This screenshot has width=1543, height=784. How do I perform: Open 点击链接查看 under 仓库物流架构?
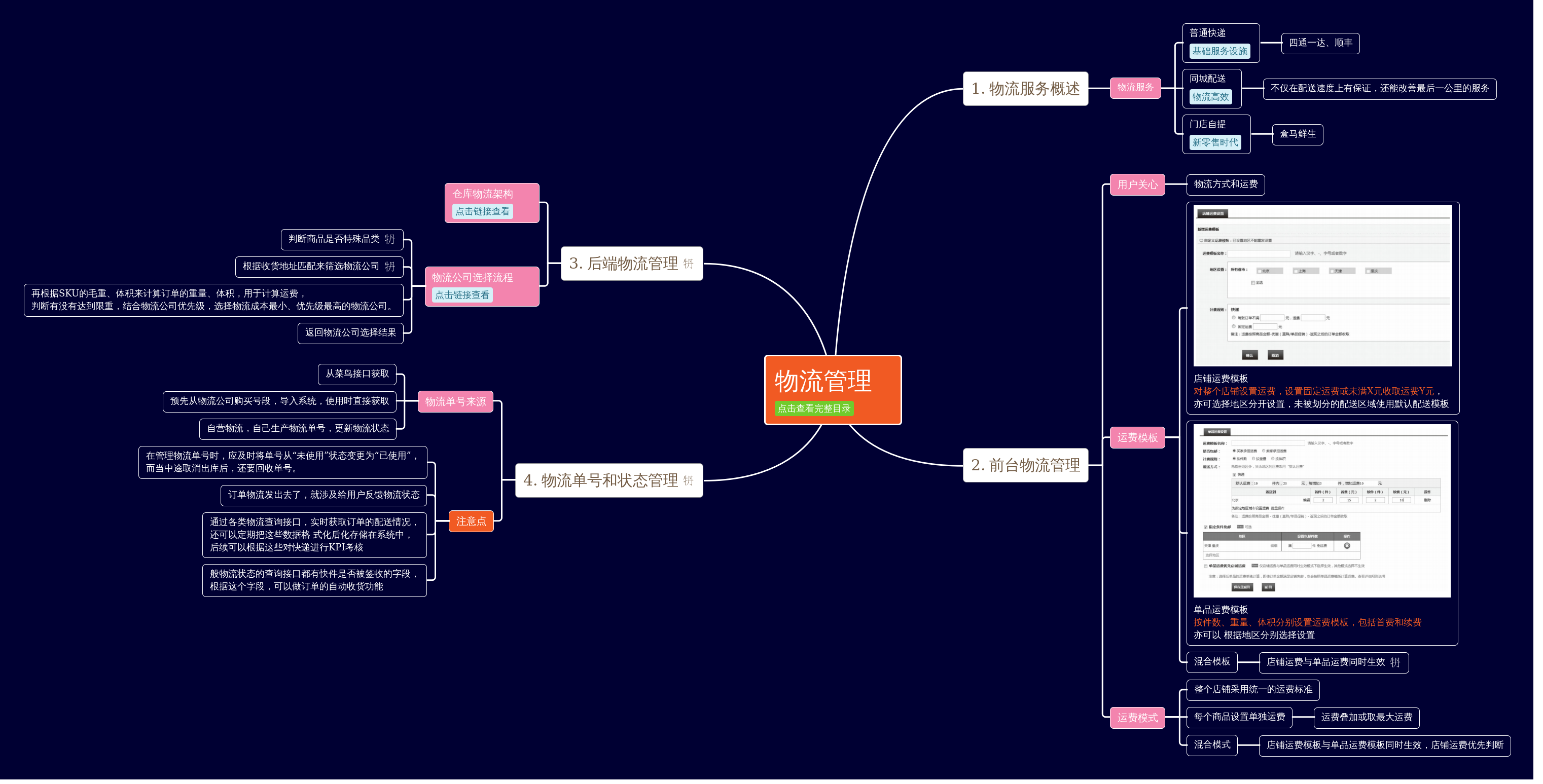point(483,212)
